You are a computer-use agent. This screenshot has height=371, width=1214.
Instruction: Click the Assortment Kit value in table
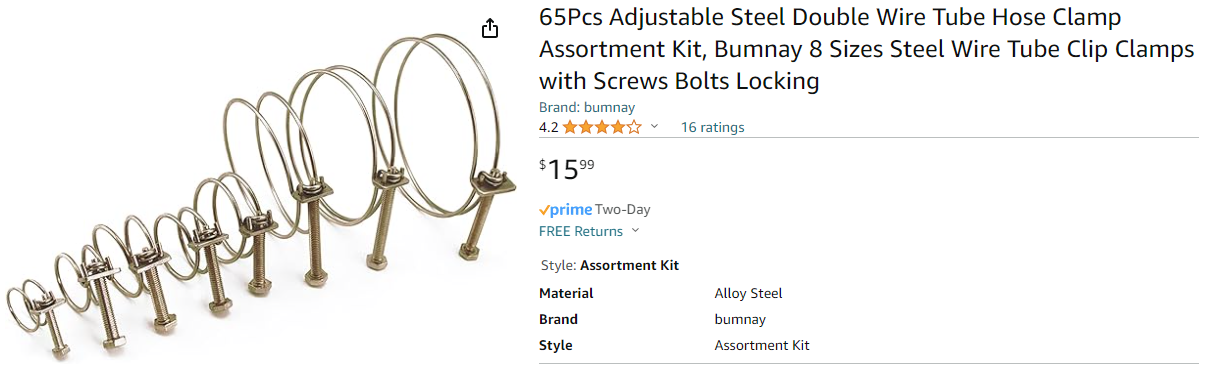tap(762, 345)
